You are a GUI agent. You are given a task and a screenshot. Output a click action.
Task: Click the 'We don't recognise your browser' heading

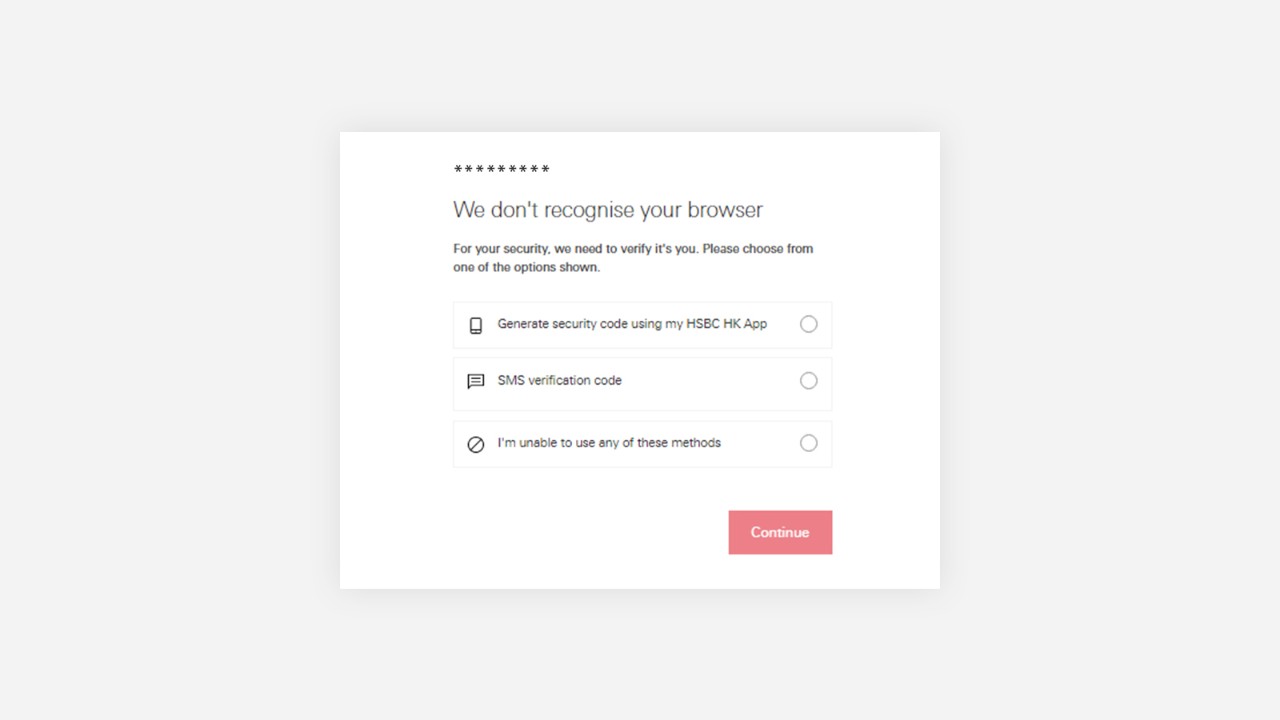point(608,210)
